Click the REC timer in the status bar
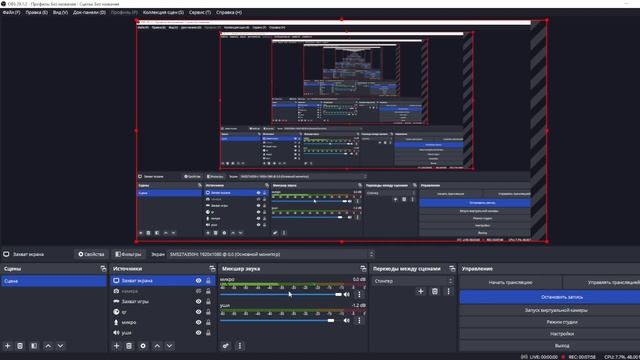The height and width of the screenshot is (360, 640). click(x=581, y=357)
